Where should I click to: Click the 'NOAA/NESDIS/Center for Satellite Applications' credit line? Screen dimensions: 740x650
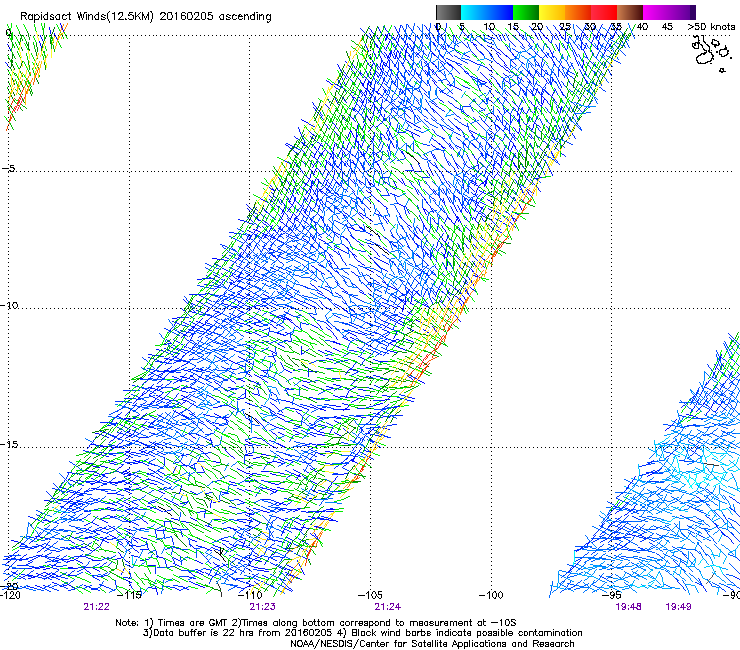(432, 643)
